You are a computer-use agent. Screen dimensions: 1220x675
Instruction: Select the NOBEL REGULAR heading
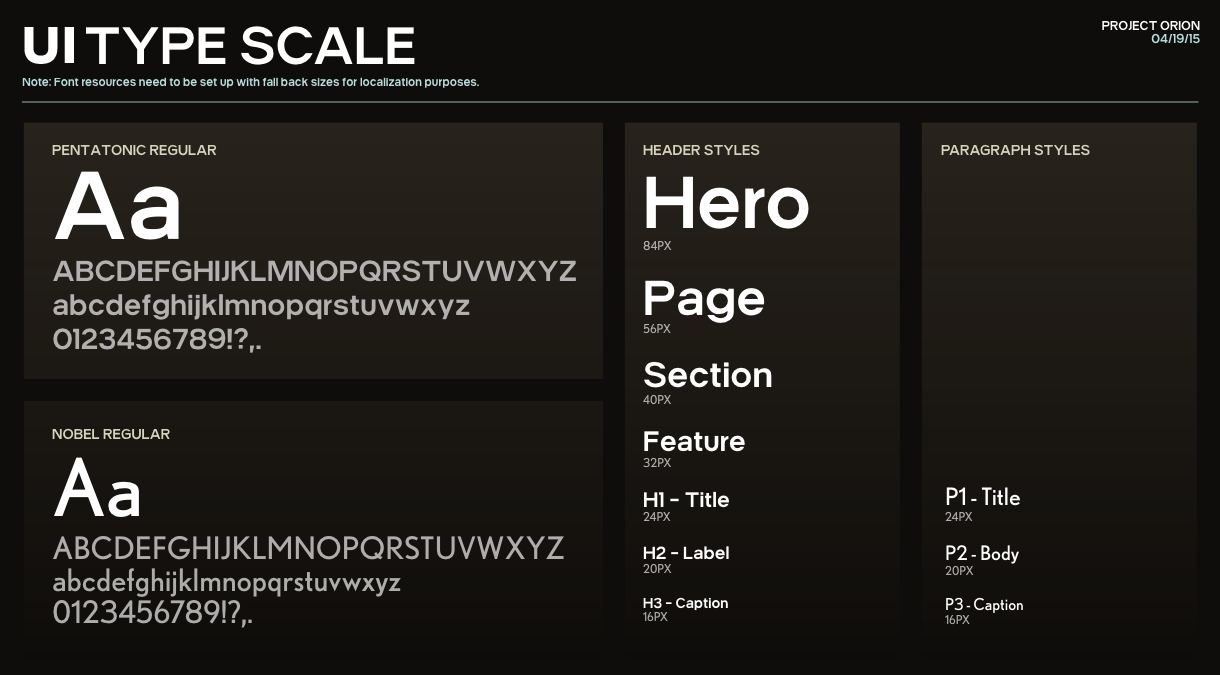[111, 434]
